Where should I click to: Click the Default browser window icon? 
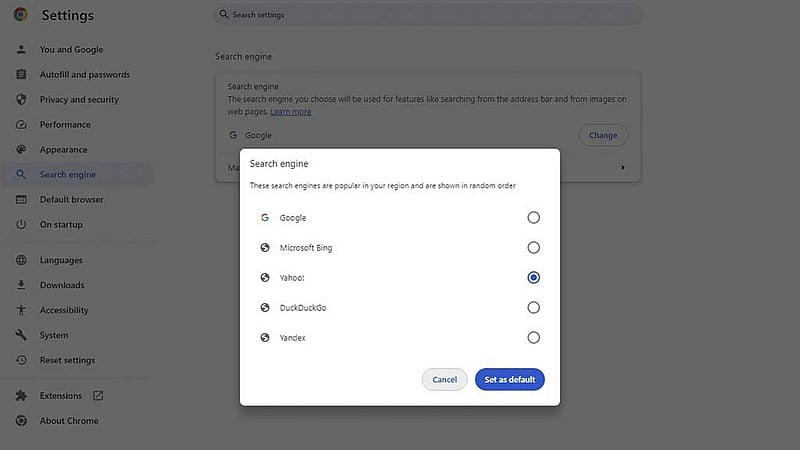click(x=21, y=199)
